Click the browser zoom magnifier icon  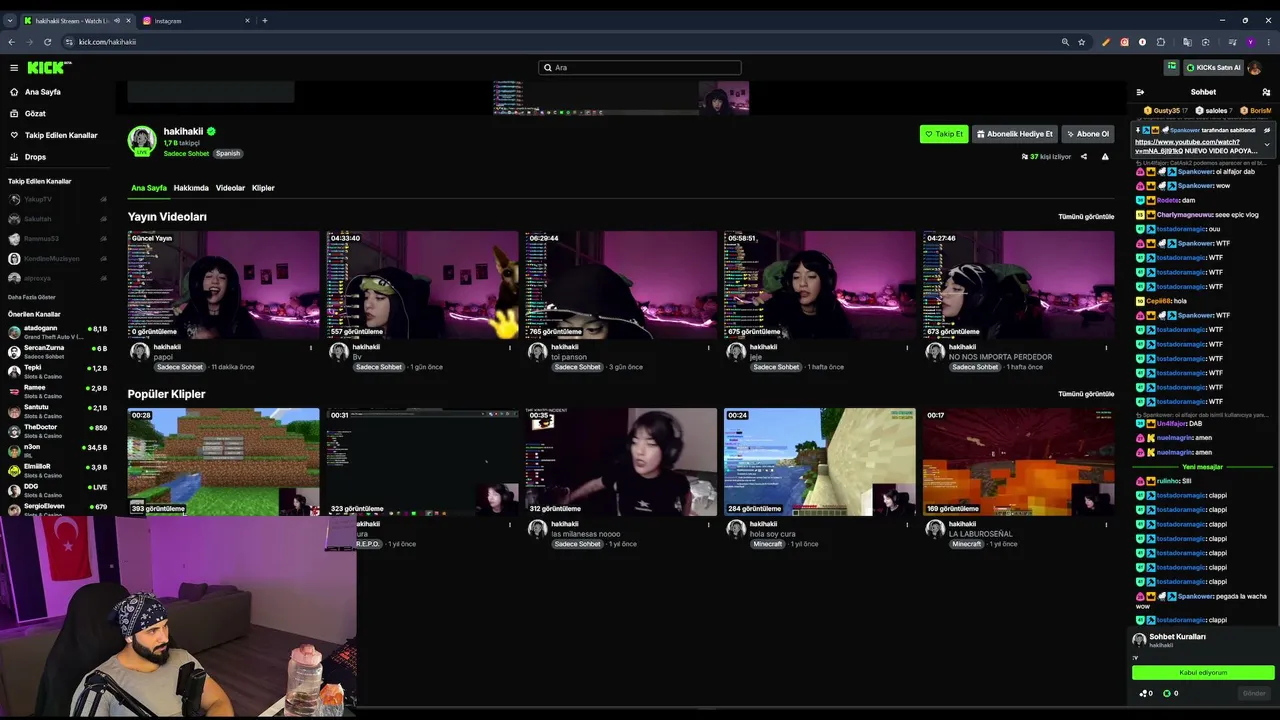[x=1065, y=42]
